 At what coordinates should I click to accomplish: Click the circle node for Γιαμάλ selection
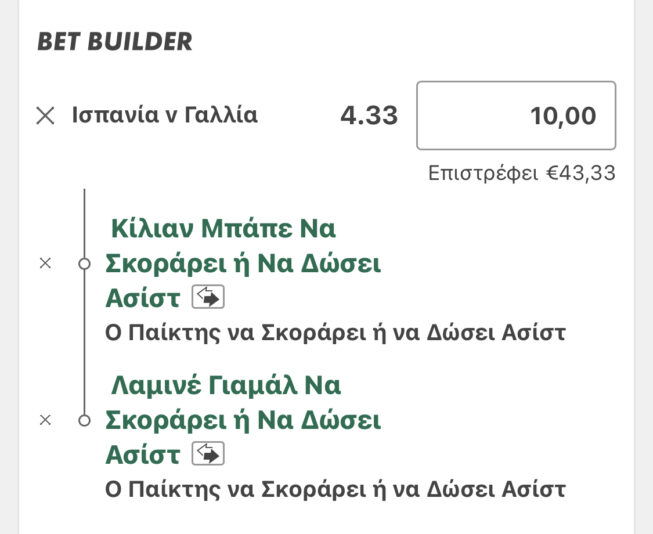tap(85, 420)
